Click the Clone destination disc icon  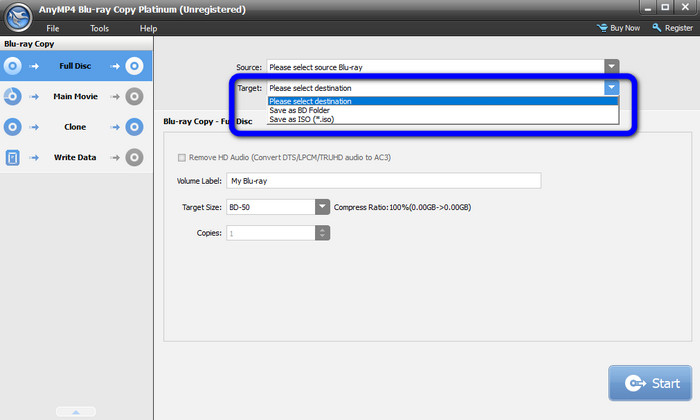pos(134,127)
